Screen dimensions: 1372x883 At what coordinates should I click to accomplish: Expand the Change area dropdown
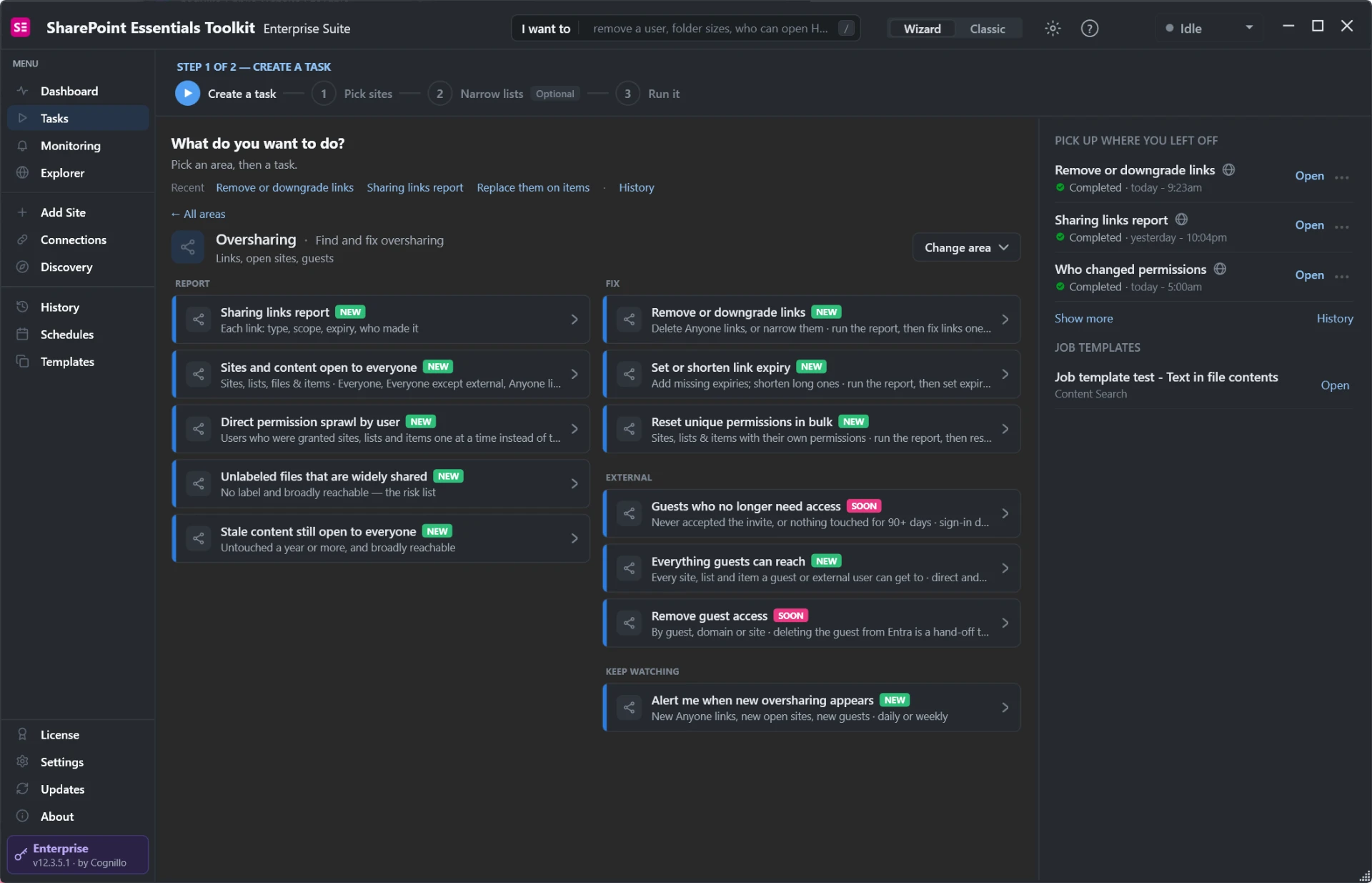(x=966, y=247)
